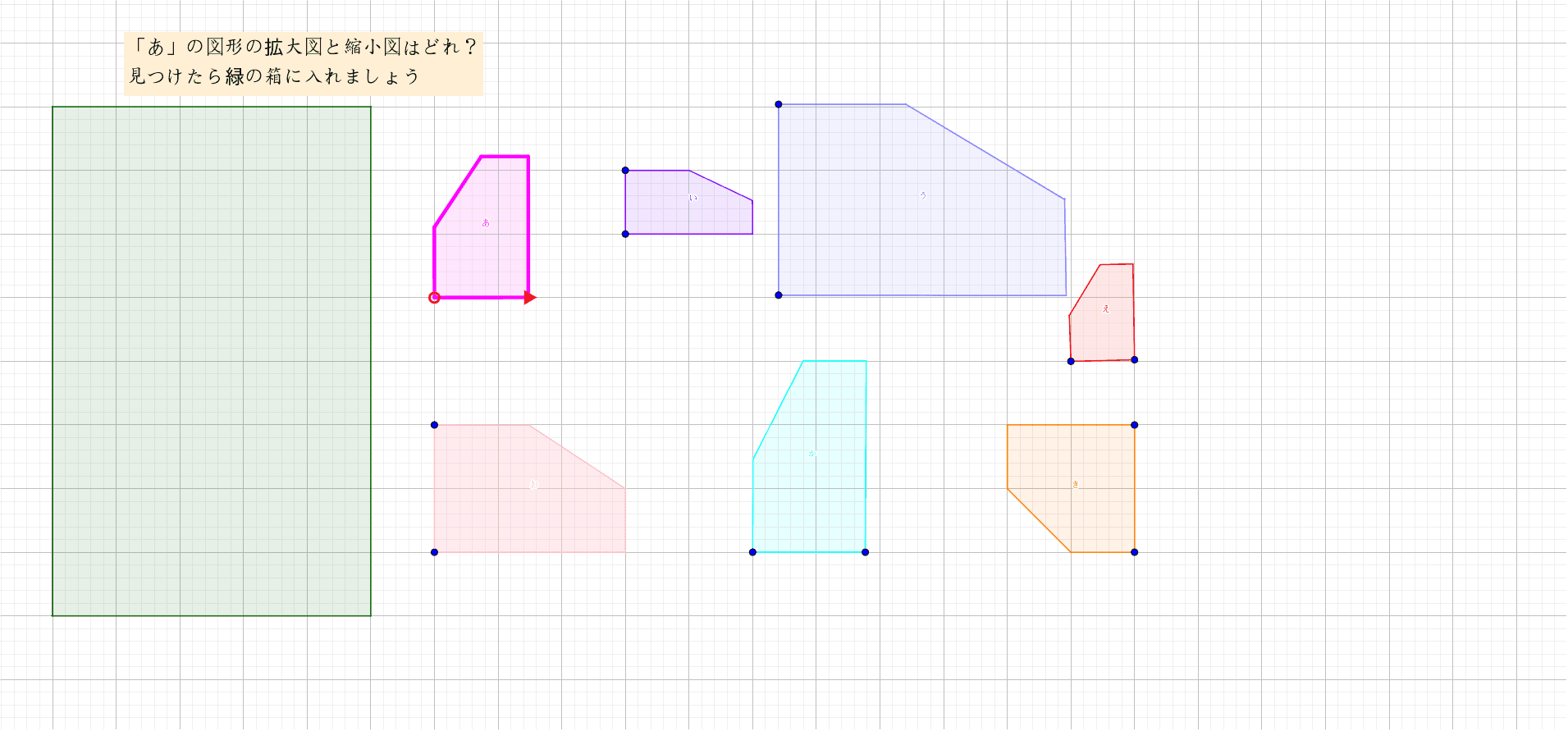Click the bottom-left blue point of shape え
Image resolution: width=1568 pixels, height=731 pixels.
click(1071, 361)
